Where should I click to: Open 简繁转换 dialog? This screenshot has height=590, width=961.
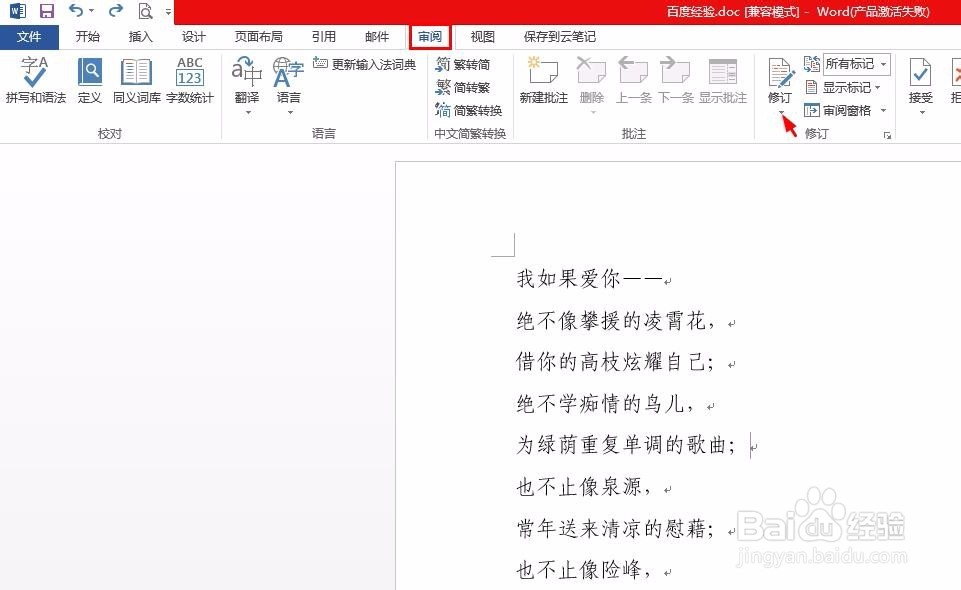[469, 111]
